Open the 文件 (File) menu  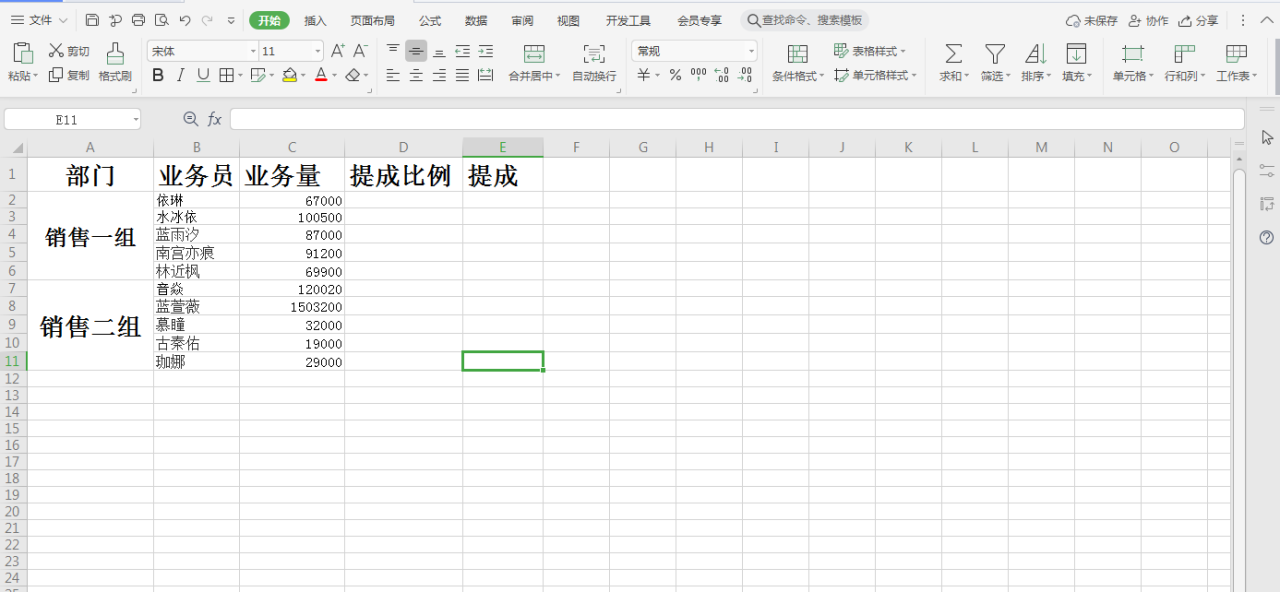(x=39, y=20)
